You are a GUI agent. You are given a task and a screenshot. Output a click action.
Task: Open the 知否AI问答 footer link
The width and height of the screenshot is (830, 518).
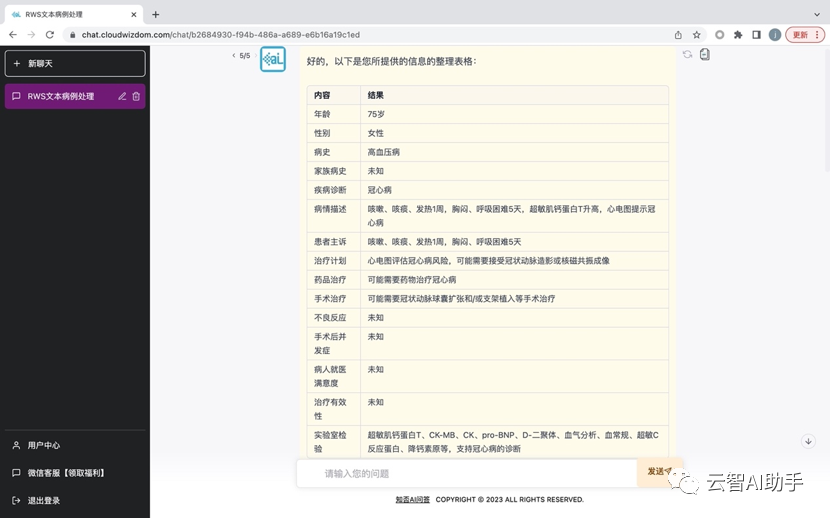[x=412, y=499]
